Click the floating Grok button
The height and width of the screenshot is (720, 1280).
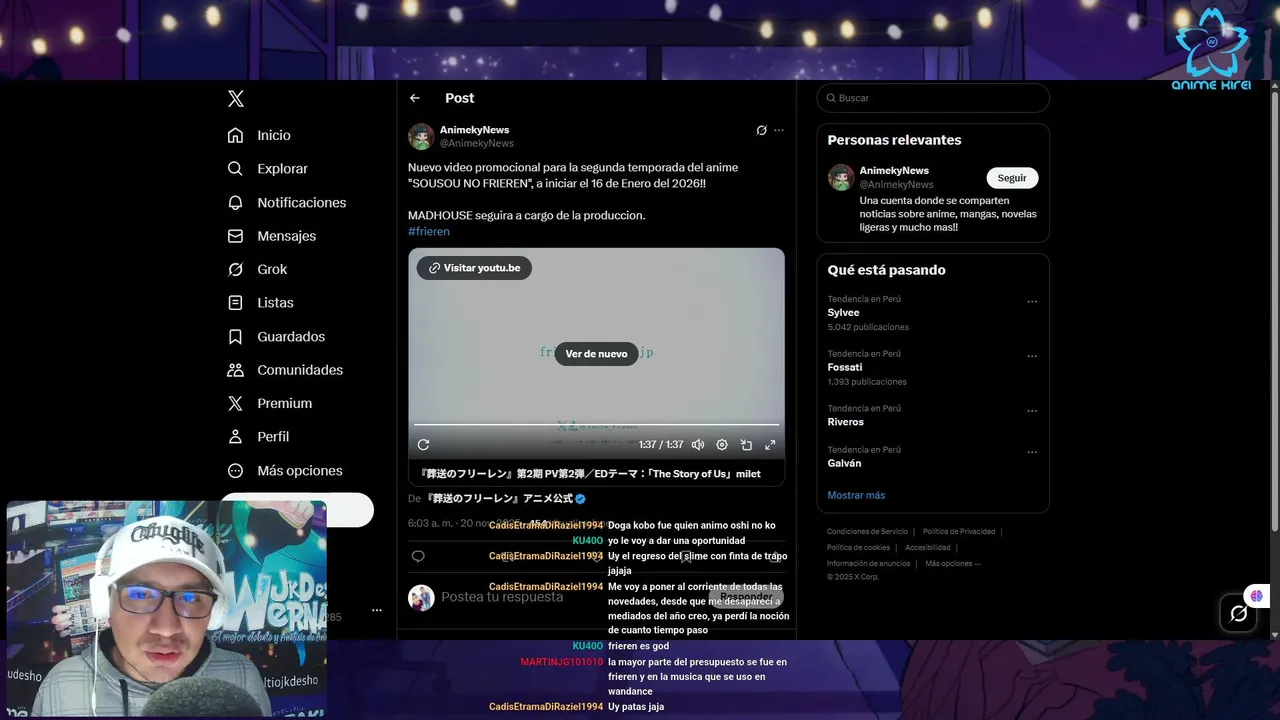click(1238, 613)
